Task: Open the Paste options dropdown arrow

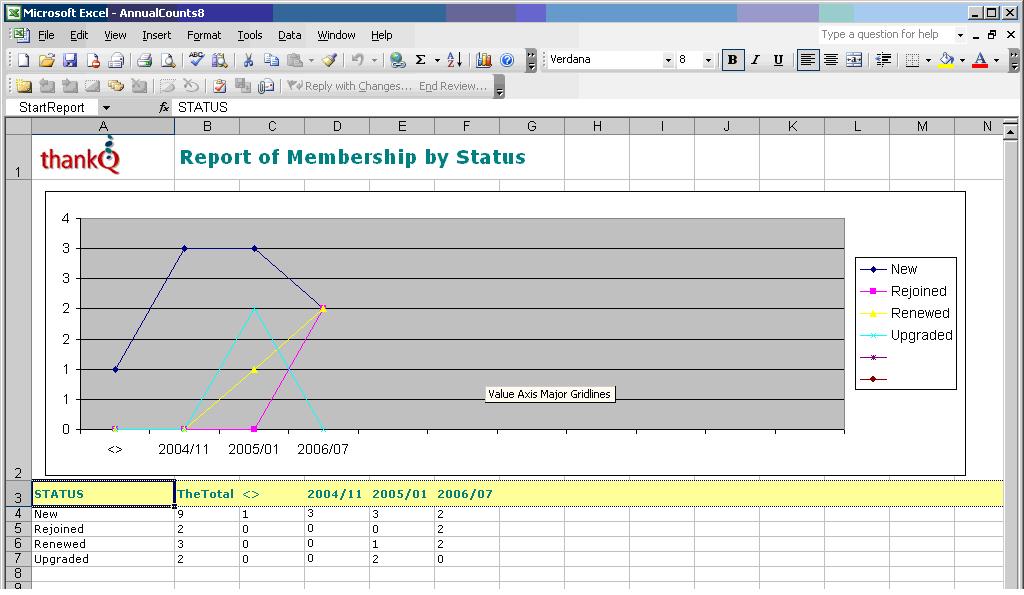Action: coord(311,60)
